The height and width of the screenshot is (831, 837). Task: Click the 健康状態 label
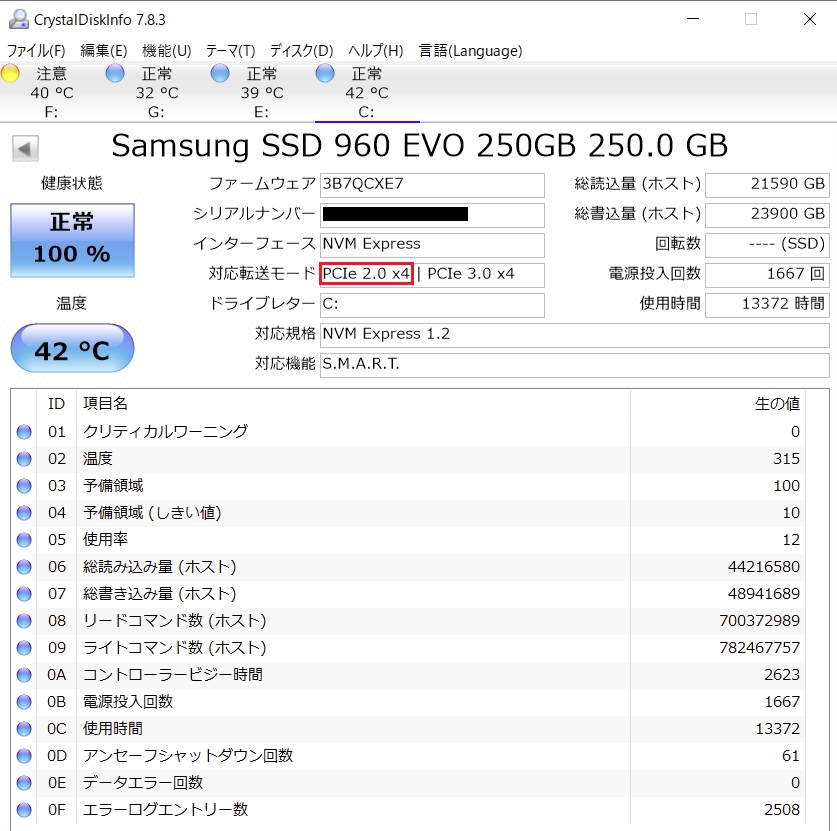72,184
